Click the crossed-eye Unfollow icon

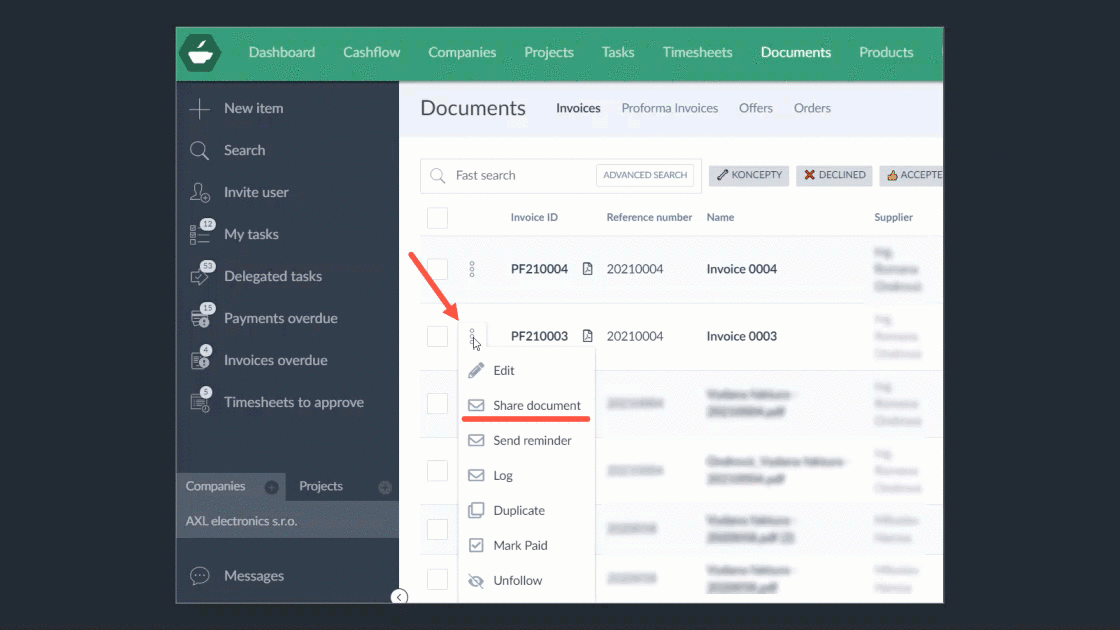[476, 581]
